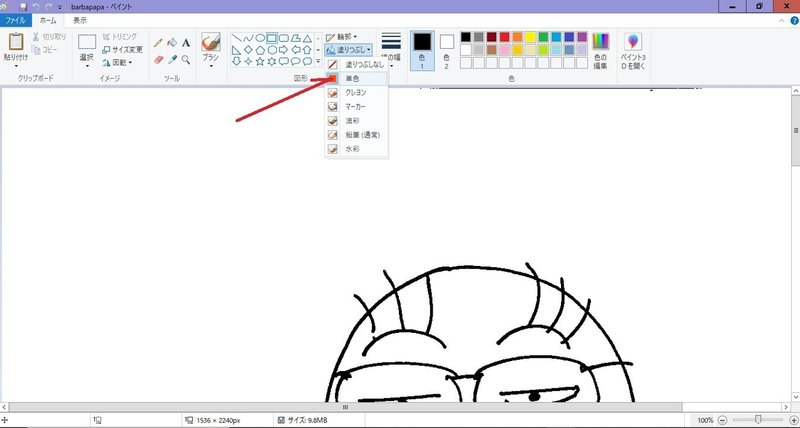This screenshot has width=800, height=428.
Task: Choose the straight Line shape
Action: click(x=236, y=38)
